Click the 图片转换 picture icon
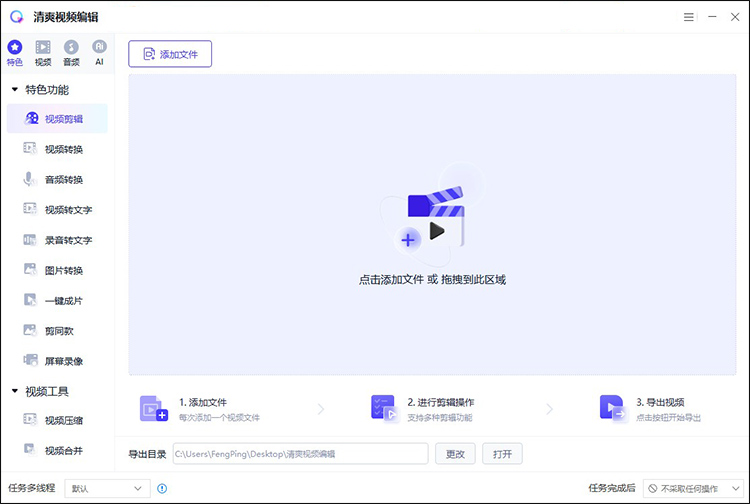750x504 pixels. pos(30,269)
